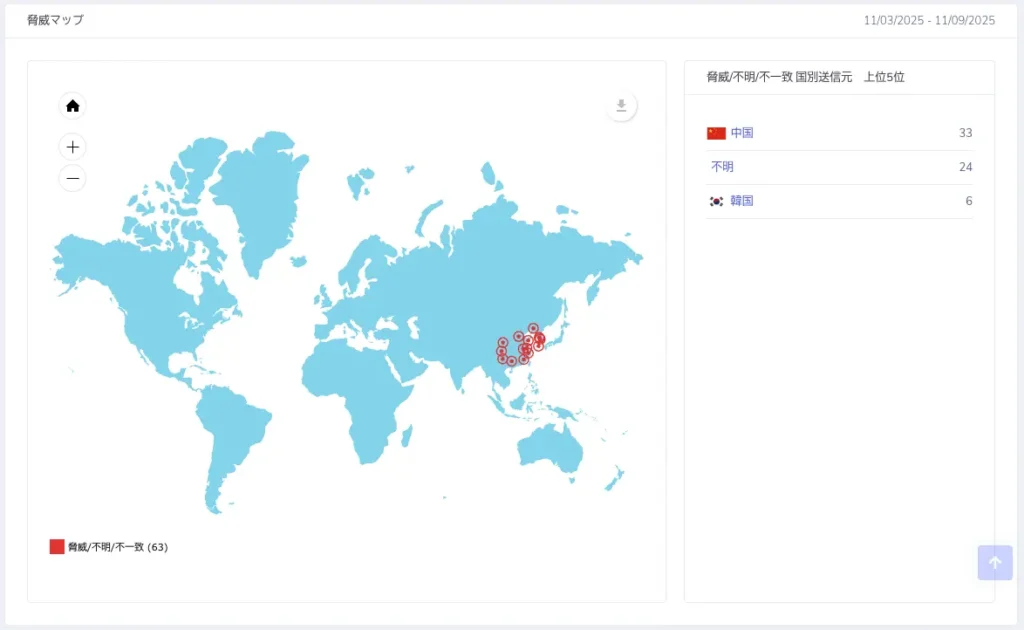Reset map with the home icon

72,106
